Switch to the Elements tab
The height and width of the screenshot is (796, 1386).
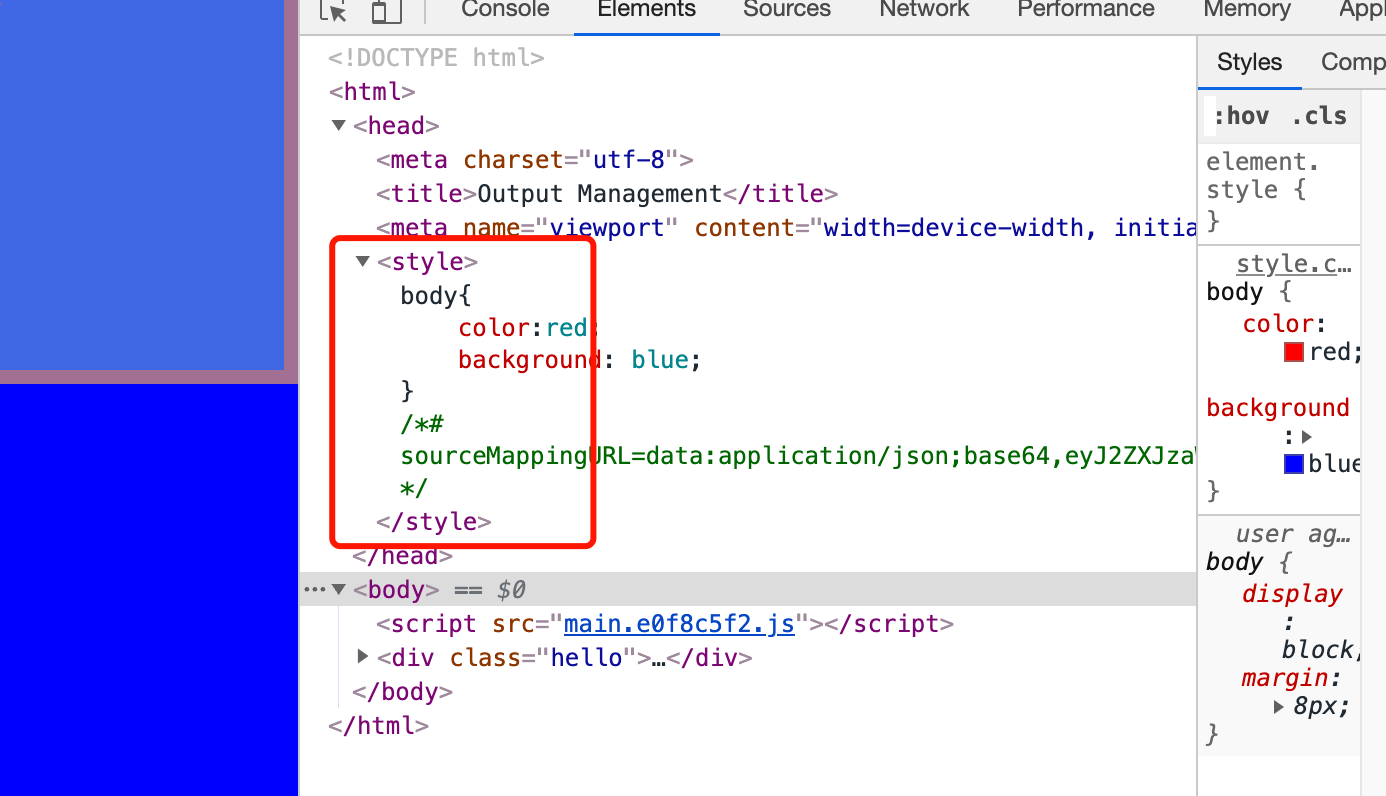coord(646,9)
